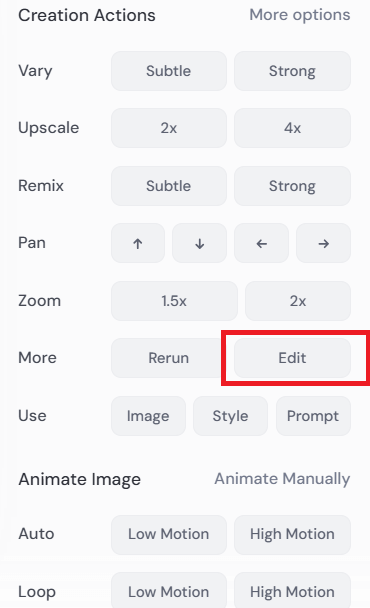This screenshot has height=608, width=370.
Task: Use as Image reference
Action: pos(148,416)
